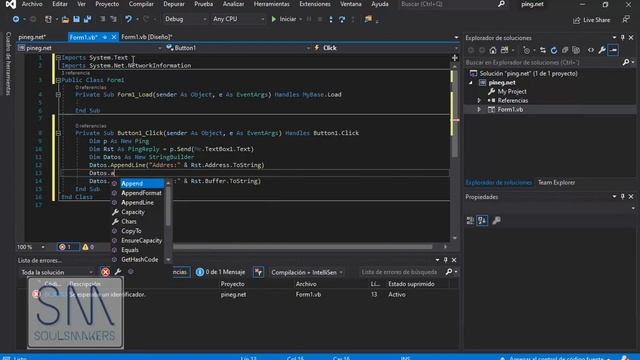Open the Depurar menu
This screenshot has width=640, height=360.
coord(174,4)
